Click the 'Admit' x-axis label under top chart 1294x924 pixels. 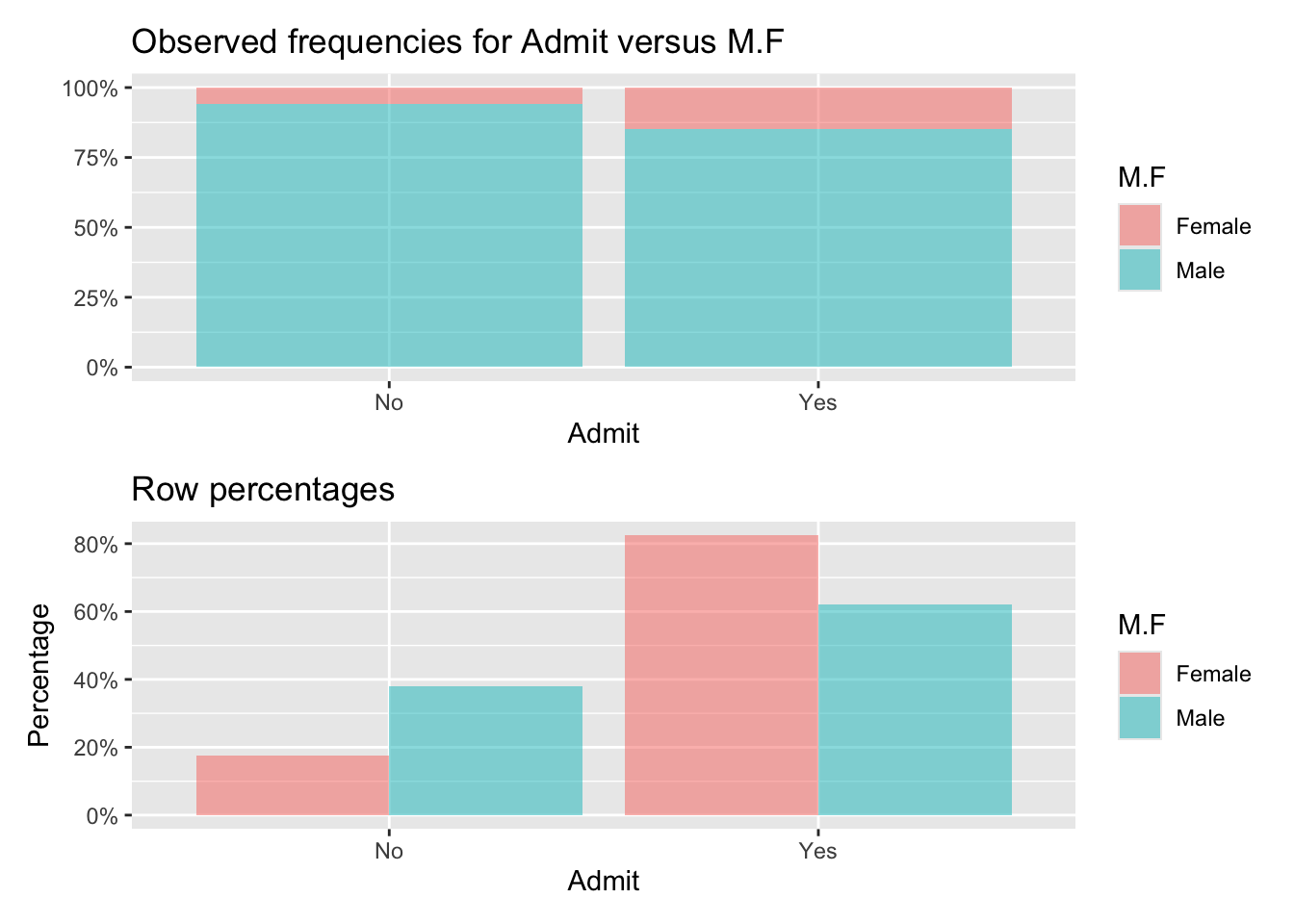tap(604, 434)
